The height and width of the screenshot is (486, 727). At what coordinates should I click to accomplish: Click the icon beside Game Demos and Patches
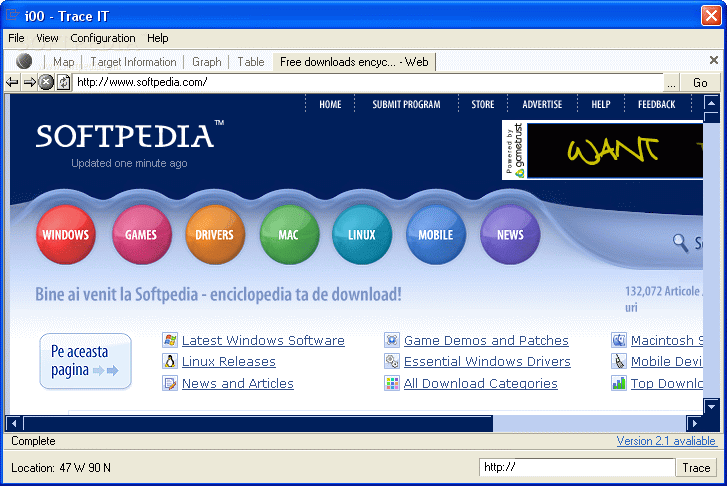(x=392, y=340)
